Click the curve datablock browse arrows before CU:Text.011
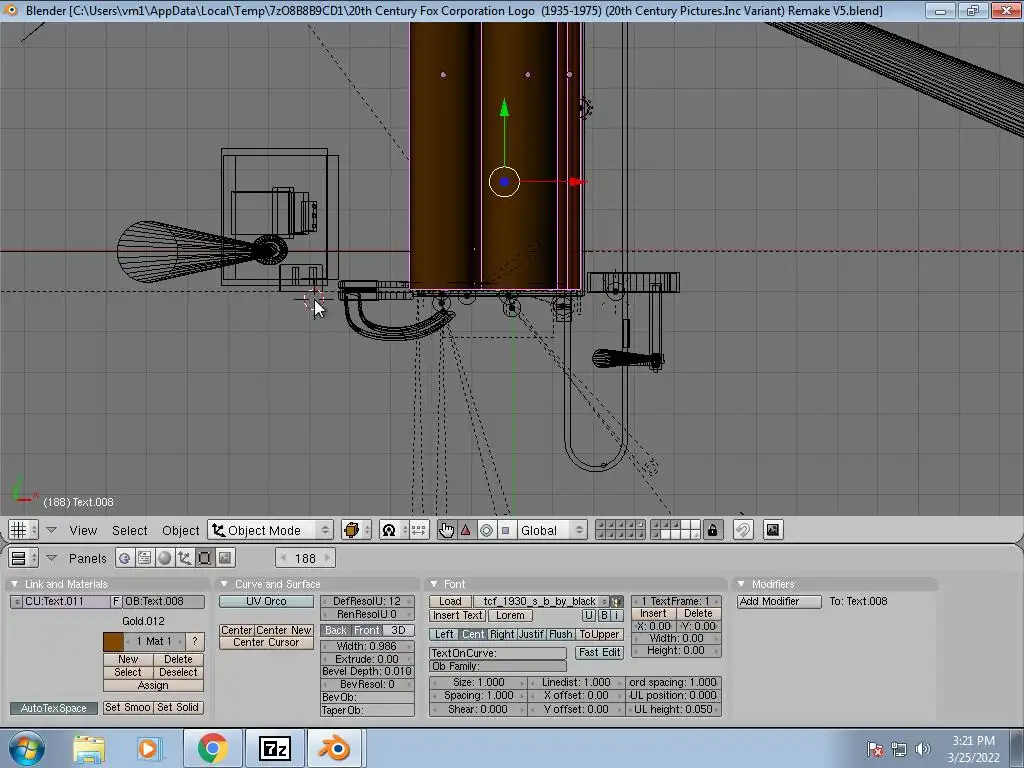The image size is (1024, 768). 16,601
